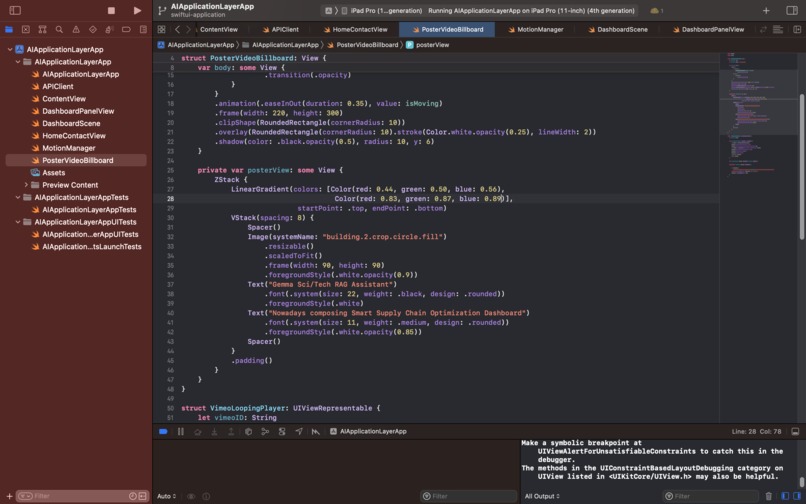Select the Project navigator folder icon

pyautogui.click(x=9, y=29)
